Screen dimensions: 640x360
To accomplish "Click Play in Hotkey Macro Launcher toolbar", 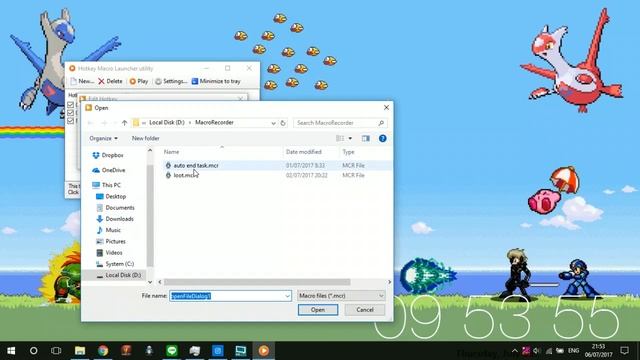I will click(139, 81).
